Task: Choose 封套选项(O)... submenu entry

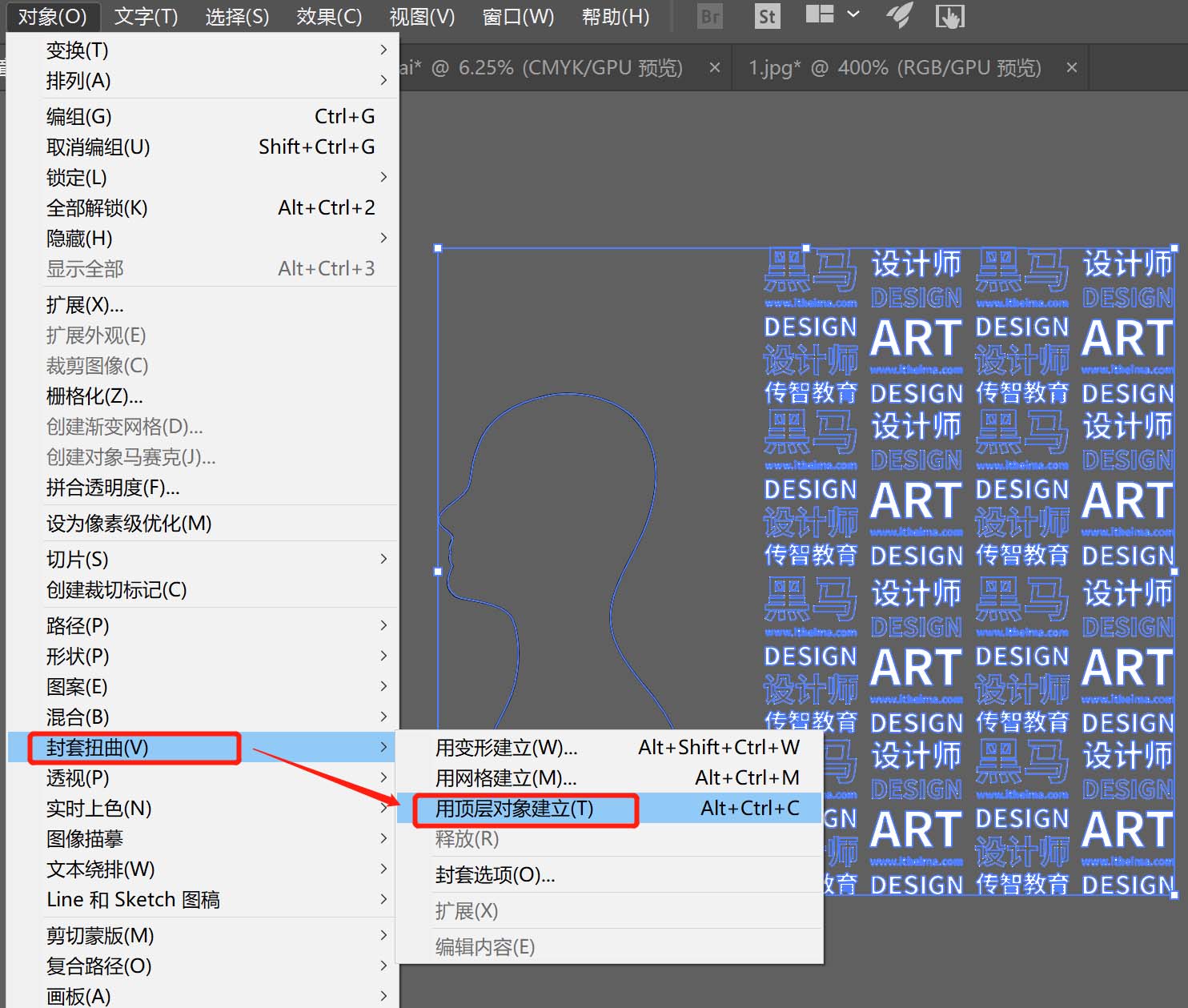Action: point(611,874)
